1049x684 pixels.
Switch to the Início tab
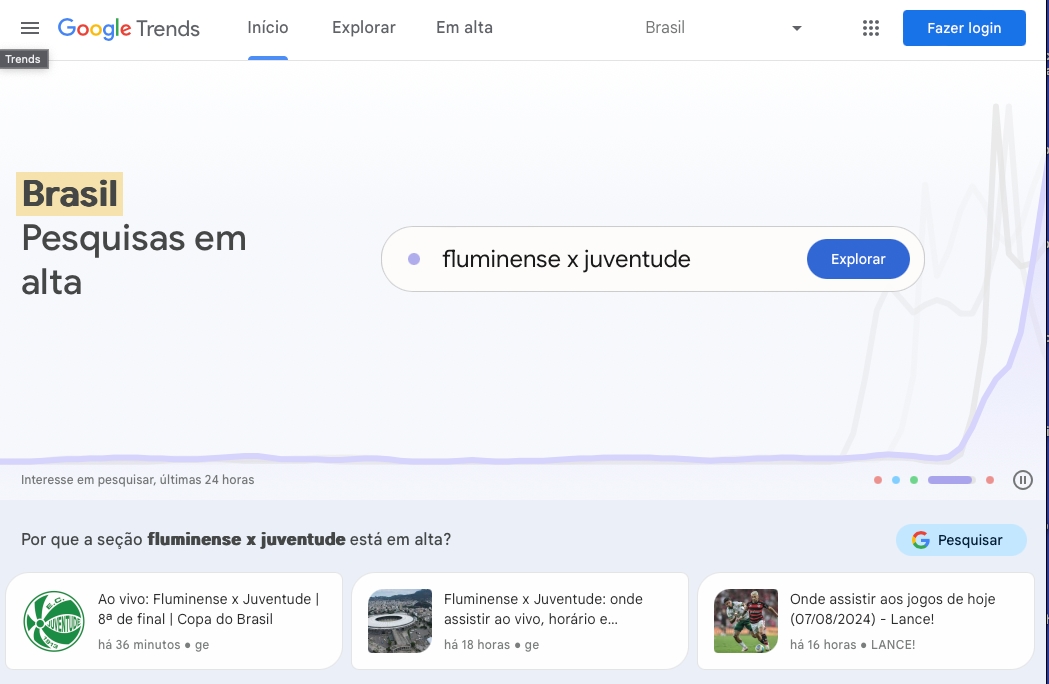point(268,28)
